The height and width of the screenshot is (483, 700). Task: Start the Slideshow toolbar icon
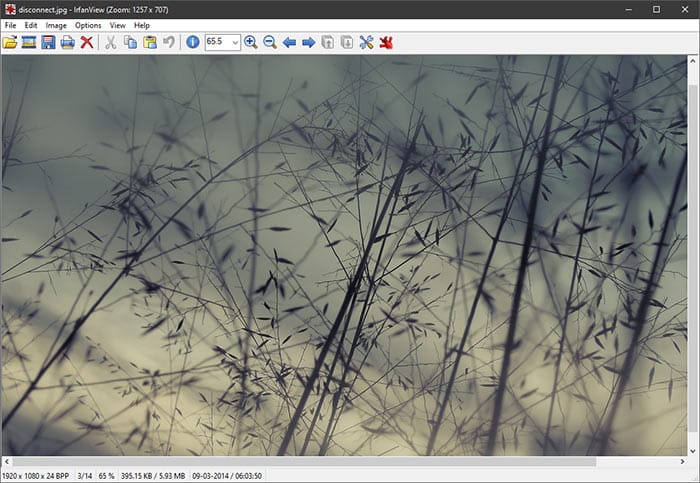click(x=29, y=42)
